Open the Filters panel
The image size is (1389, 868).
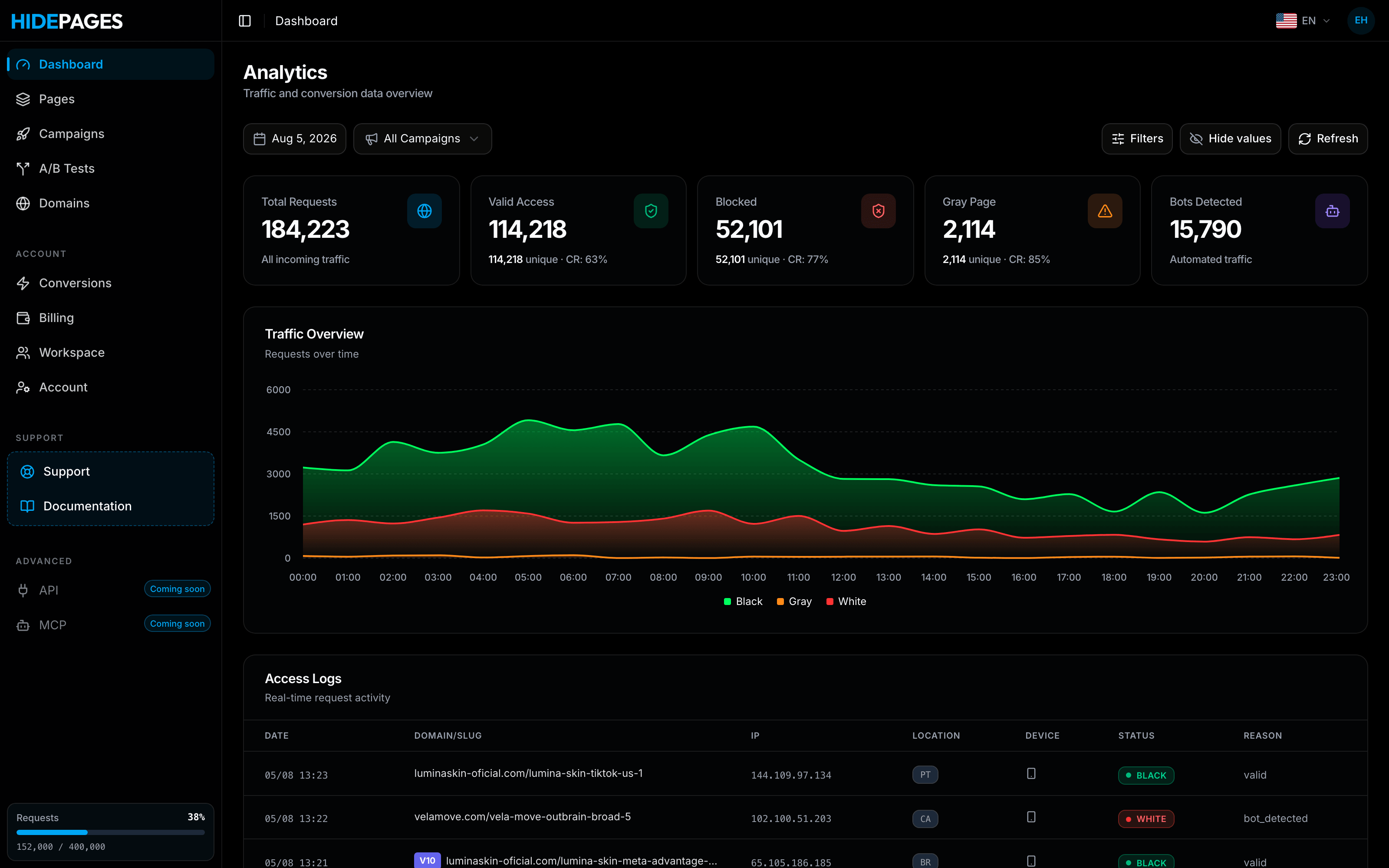[1137, 139]
